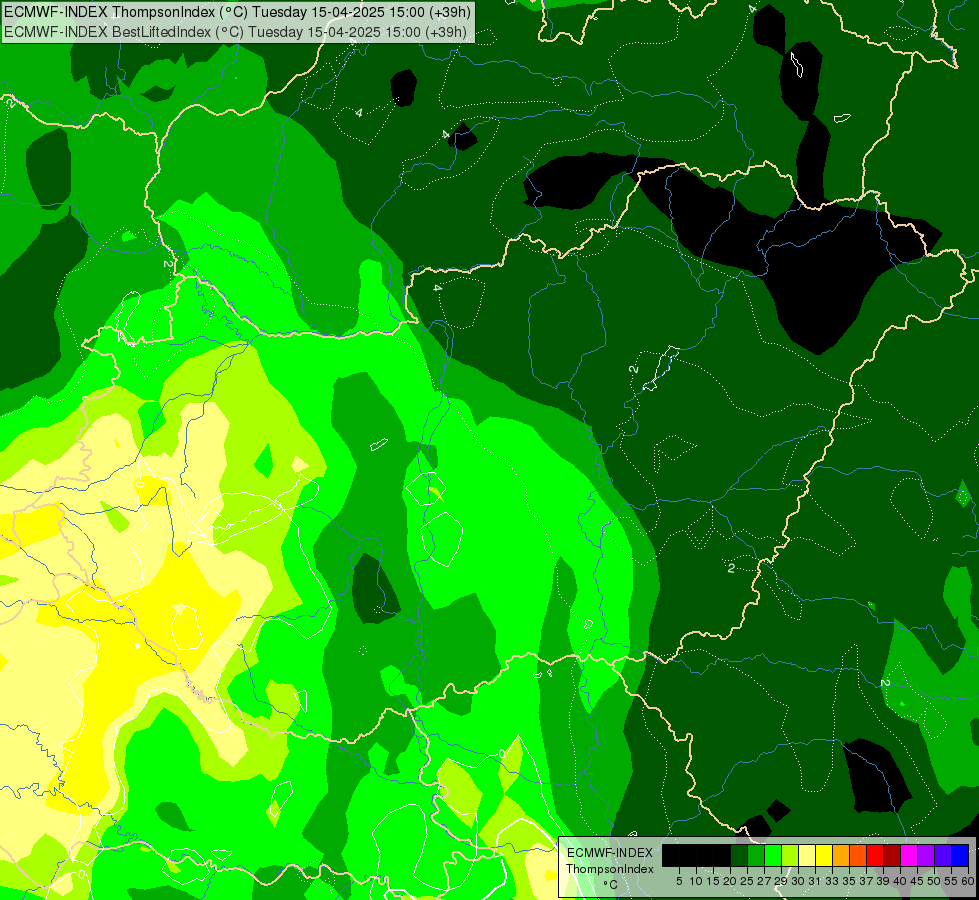Click the yellow-green 29-30 legend swatch
979x900 pixels.
[x=790, y=856]
